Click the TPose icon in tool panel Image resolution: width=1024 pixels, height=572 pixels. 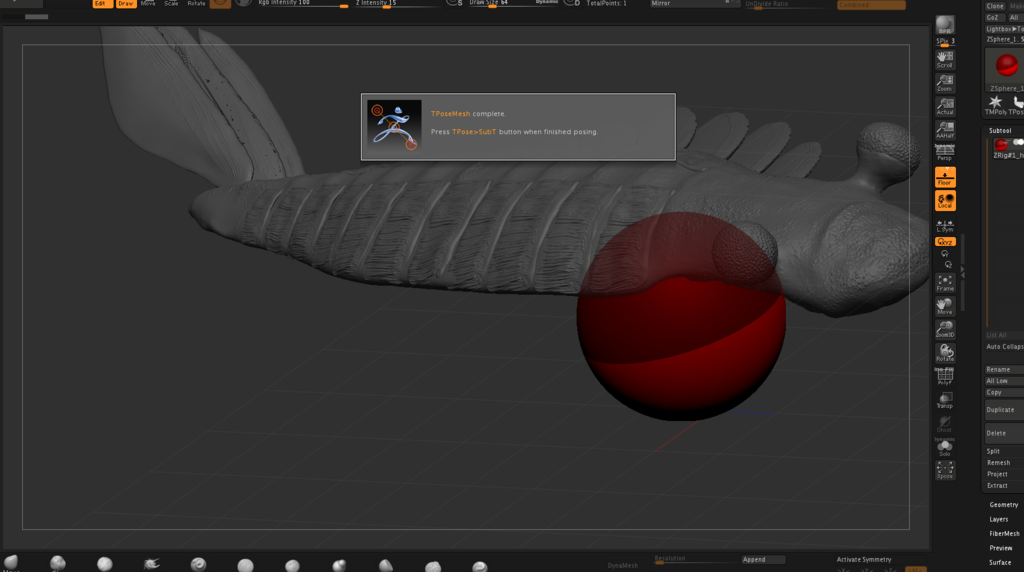pos(1017,104)
